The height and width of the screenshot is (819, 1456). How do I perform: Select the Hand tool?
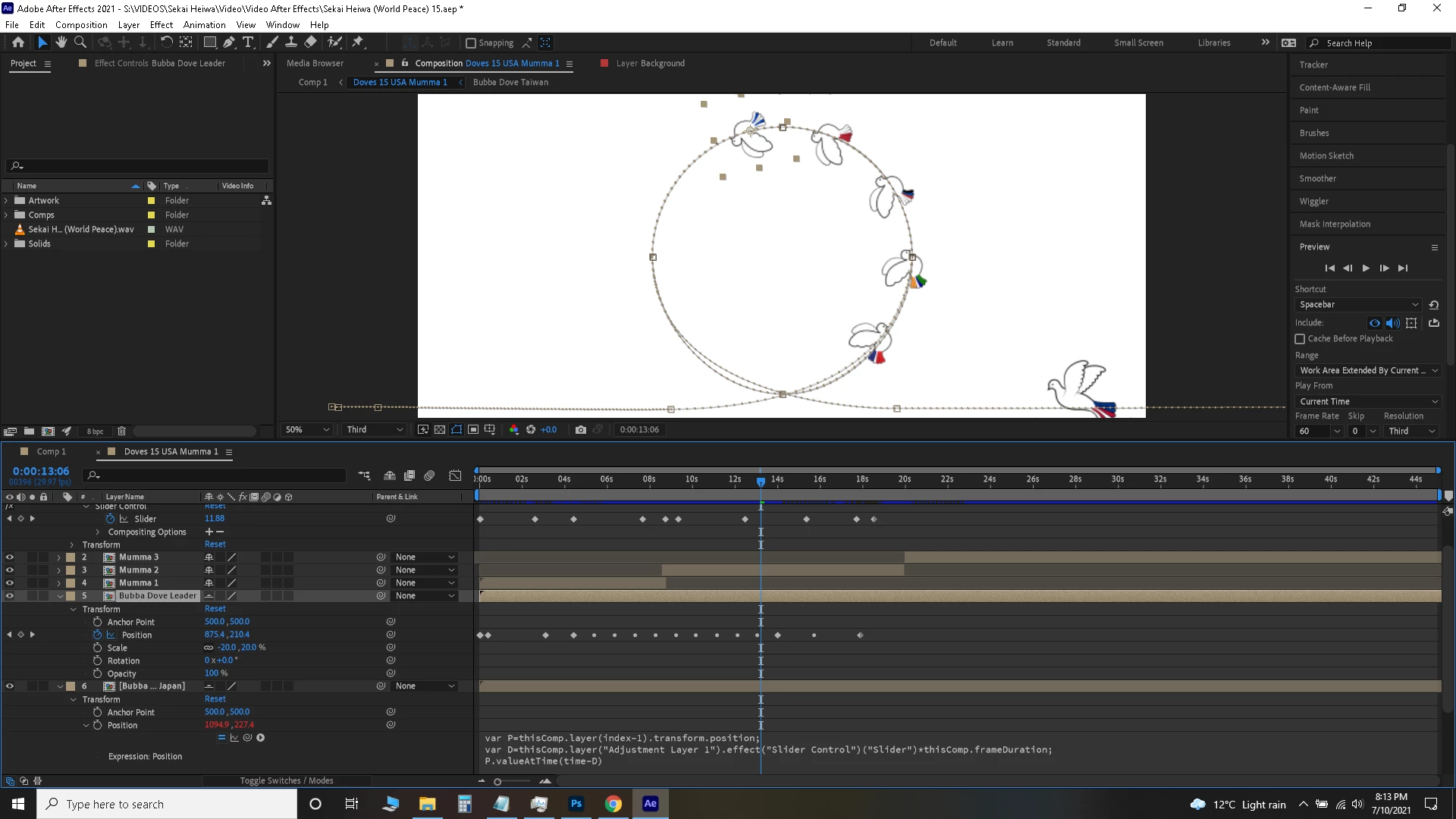click(61, 42)
